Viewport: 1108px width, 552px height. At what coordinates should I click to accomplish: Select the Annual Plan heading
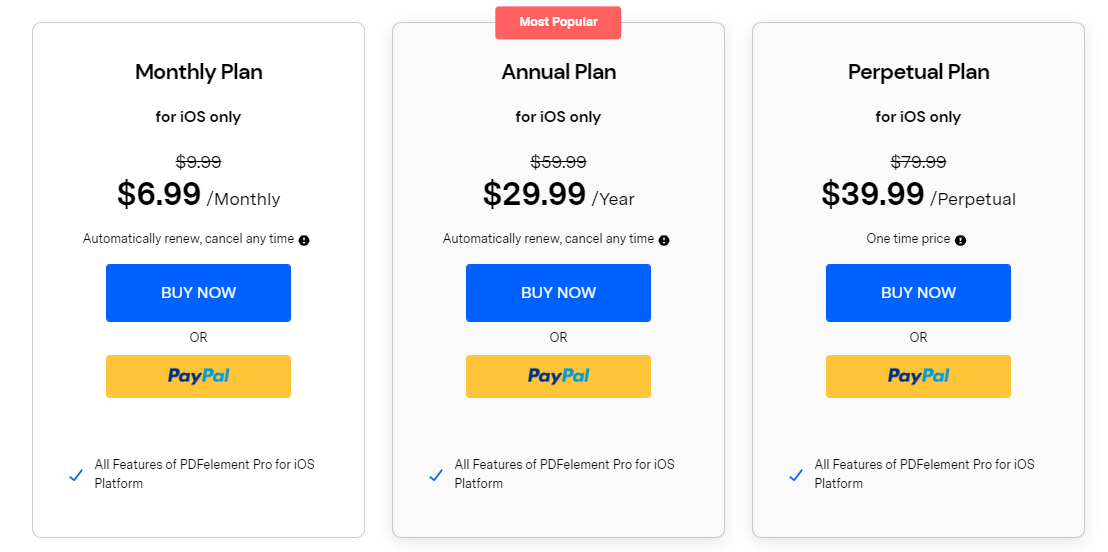click(x=558, y=72)
